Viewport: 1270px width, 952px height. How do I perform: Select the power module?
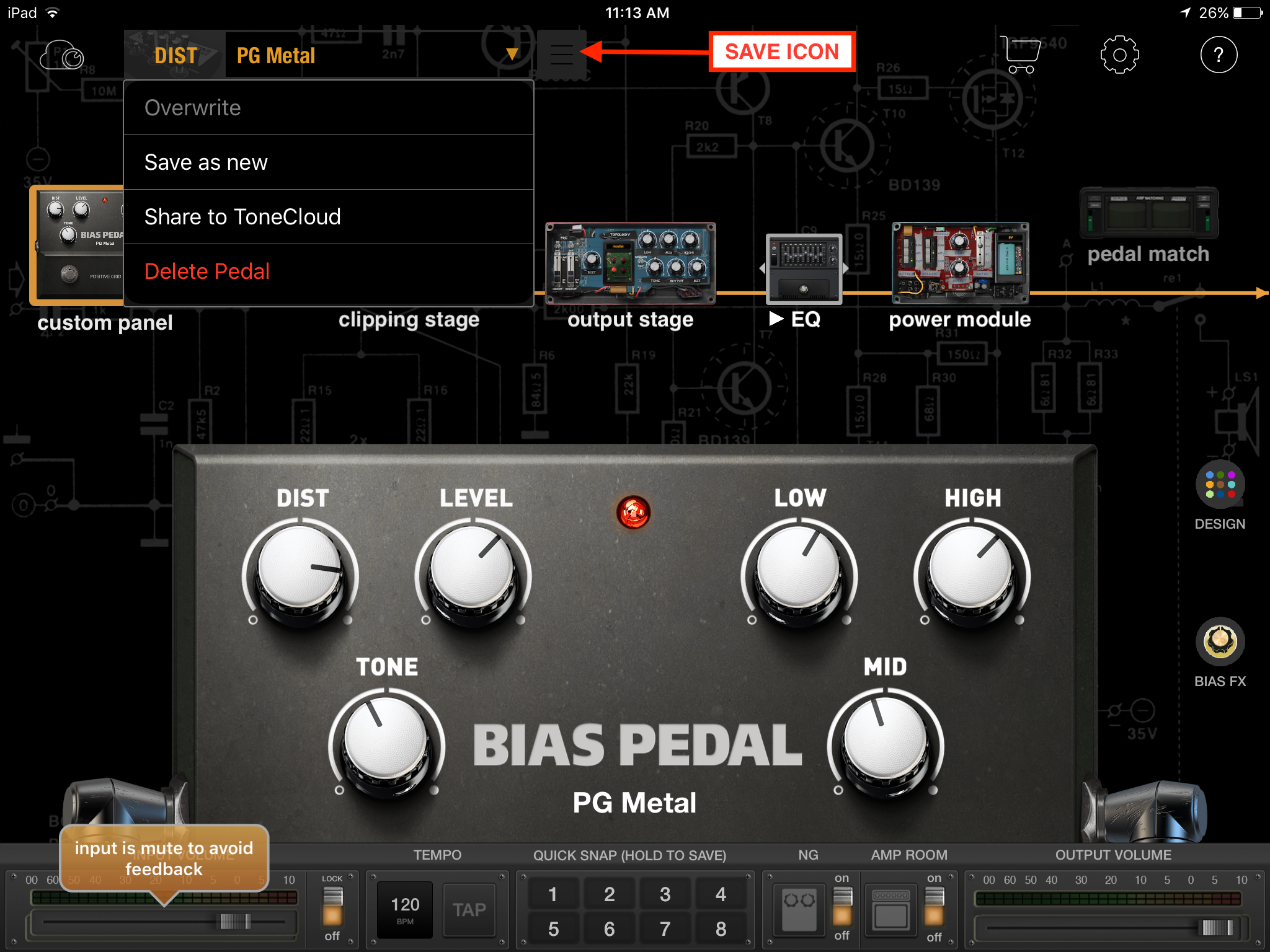click(960, 263)
